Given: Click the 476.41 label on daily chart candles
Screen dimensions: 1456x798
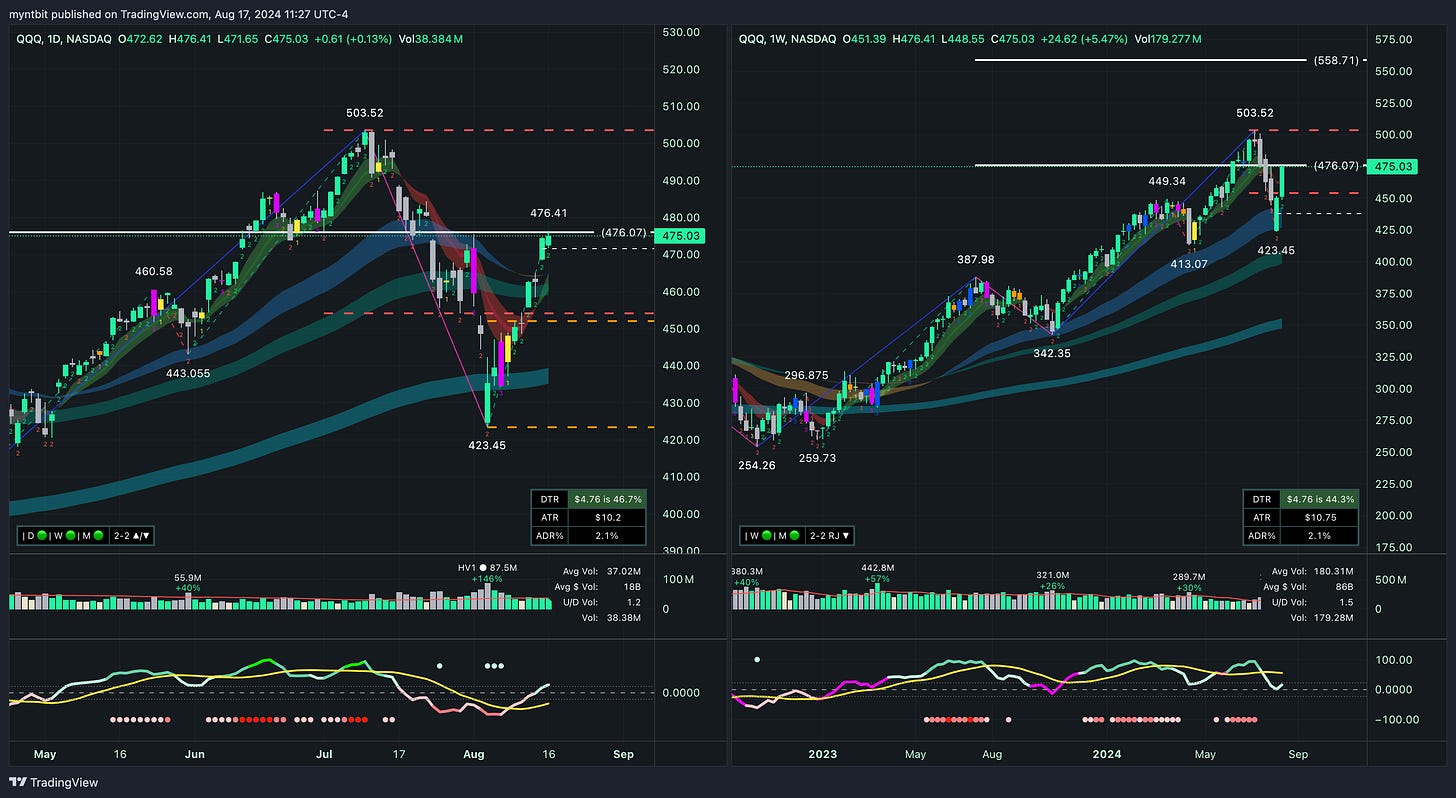Looking at the screenshot, I should point(549,213).
